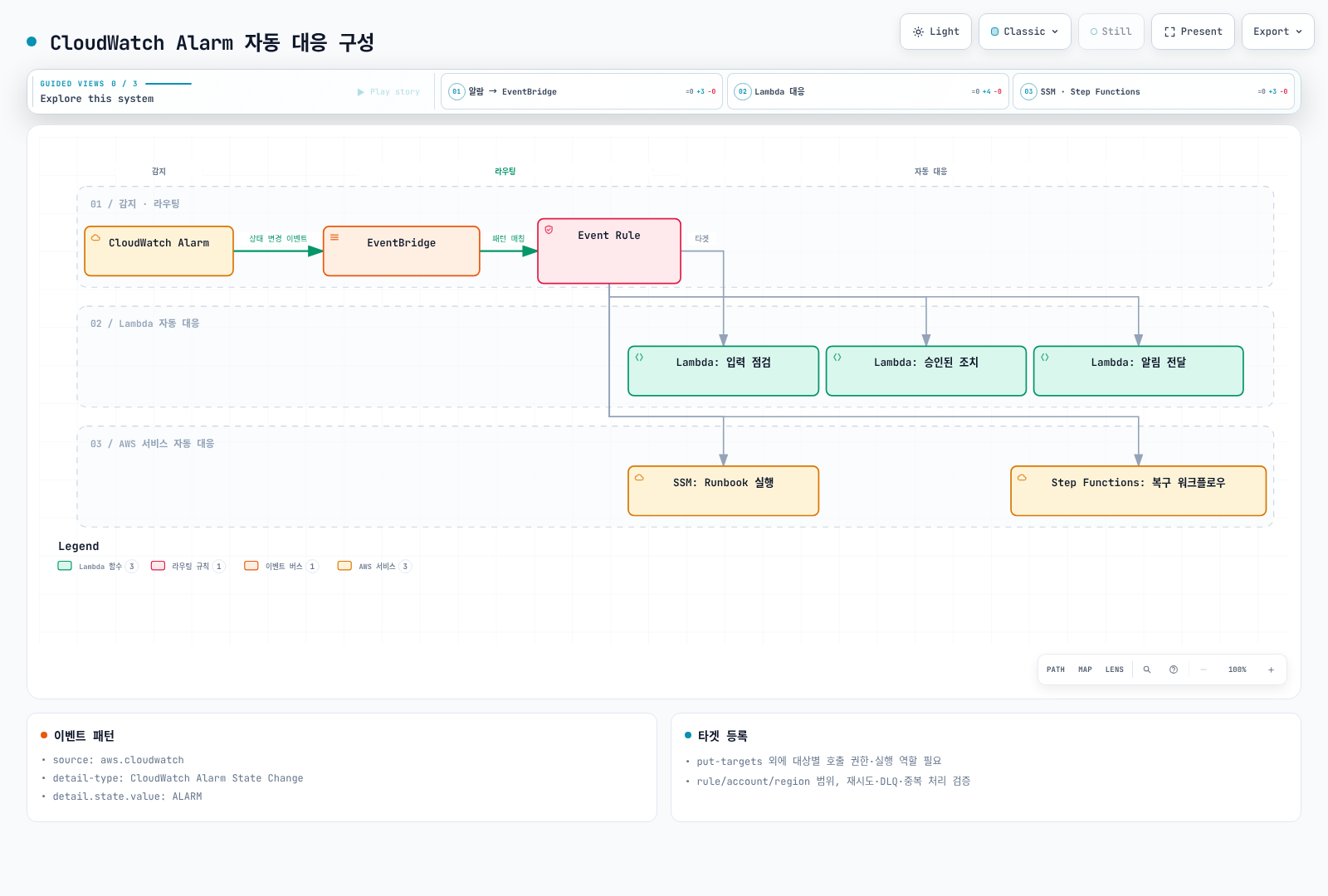
Task: Click the 02 / Lambda 자동 대응 lane label
Action: click(145, 324)
